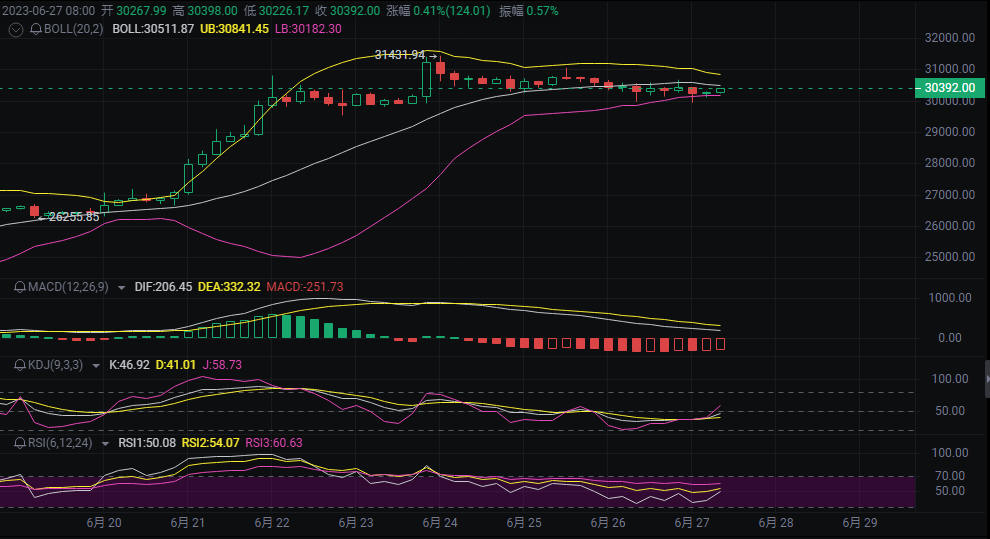Click the RSI2:54.07 value

pyautogui.click(x=211, y=443)
